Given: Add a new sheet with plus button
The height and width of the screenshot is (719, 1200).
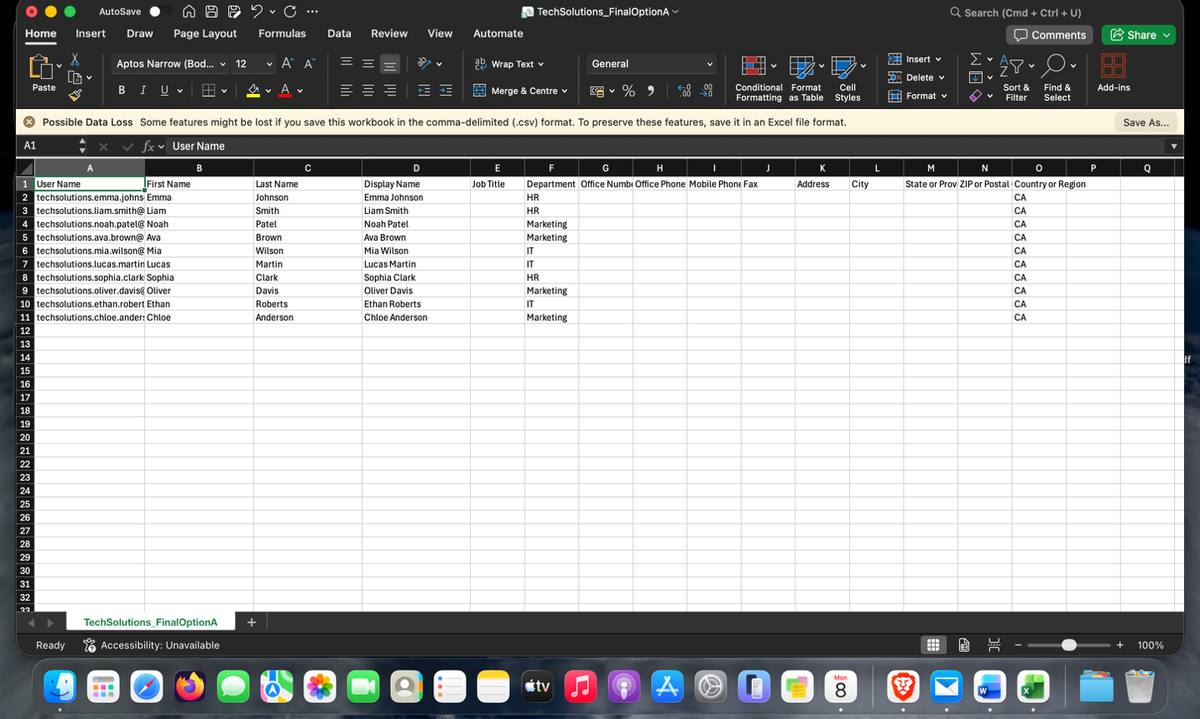Looking at the screenshot, I should coord(251,622).
